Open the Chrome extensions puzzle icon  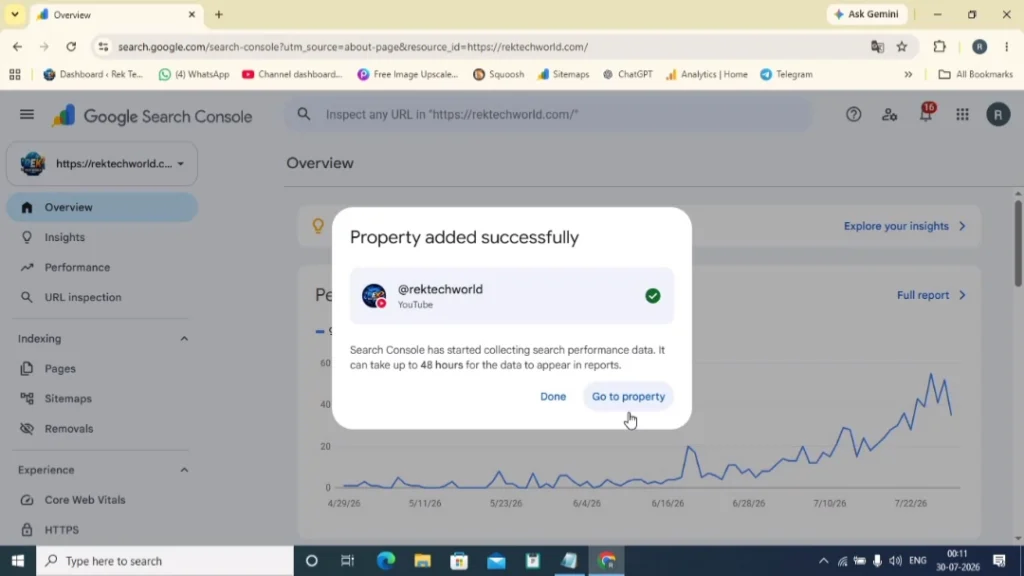coord(939,46)
